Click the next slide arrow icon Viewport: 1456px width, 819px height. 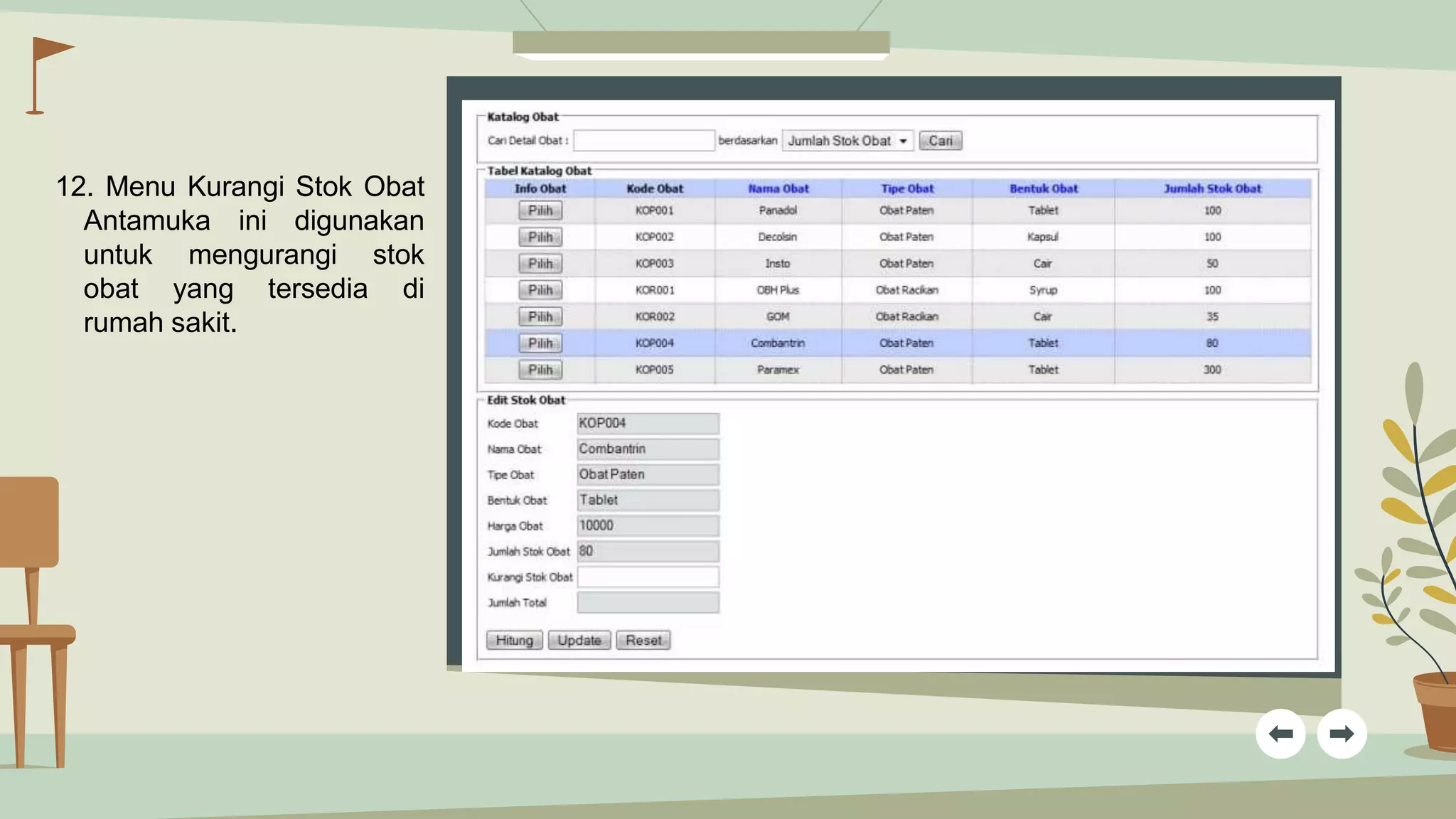pyautogui.click(x=1342, y=734)
